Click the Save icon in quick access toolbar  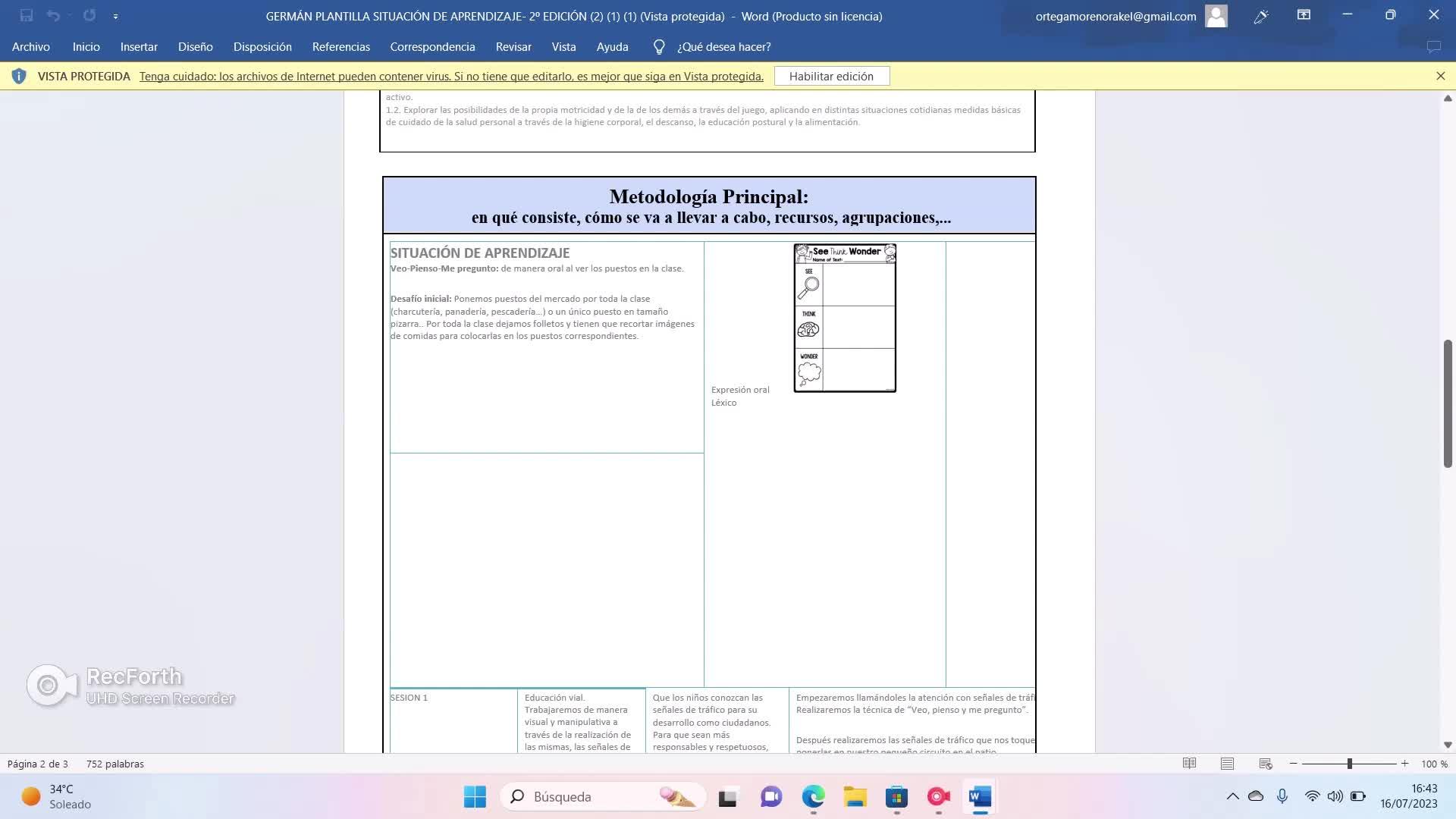(x=27, y=15)
